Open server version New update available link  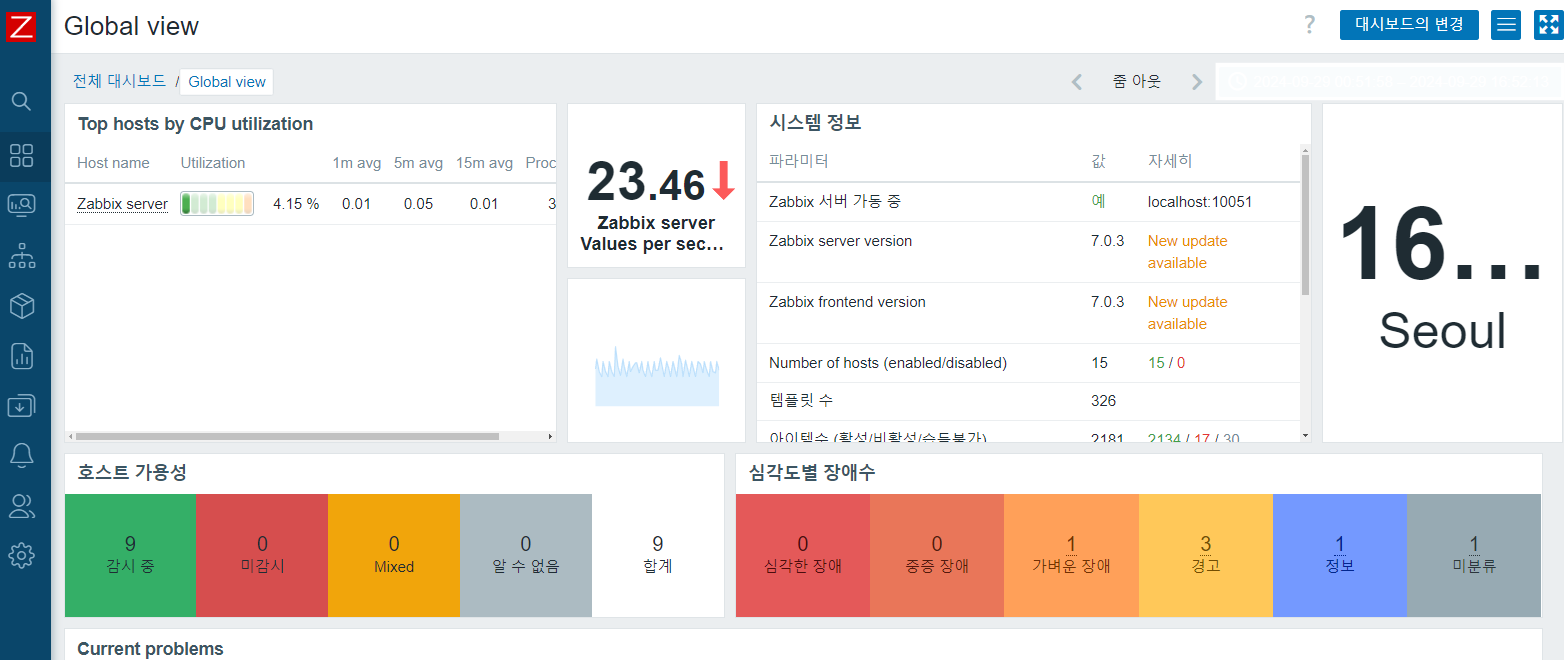click(1187, 252)
